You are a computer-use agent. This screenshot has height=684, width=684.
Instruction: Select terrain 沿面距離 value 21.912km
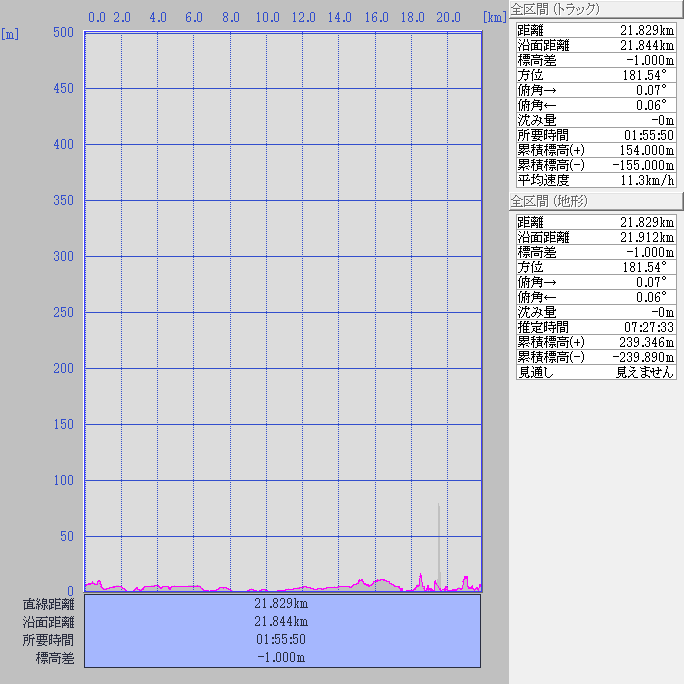pos(647,237)
